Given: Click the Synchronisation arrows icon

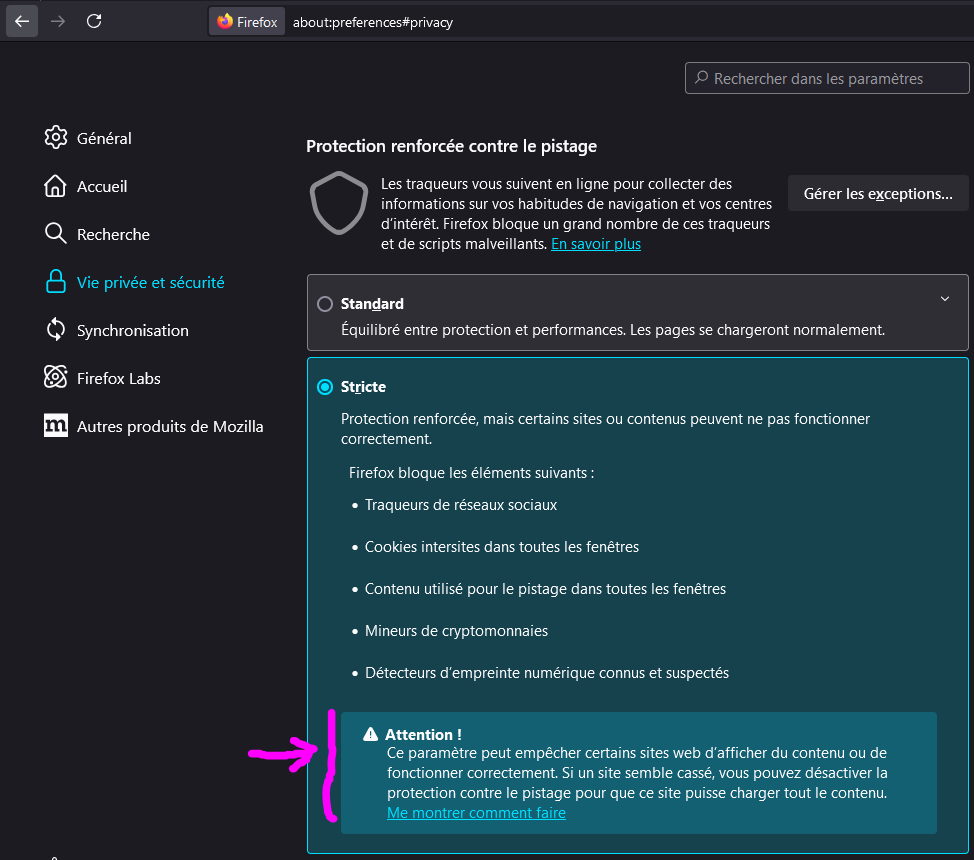Looking at the screenshot, I should click(56, 330).
